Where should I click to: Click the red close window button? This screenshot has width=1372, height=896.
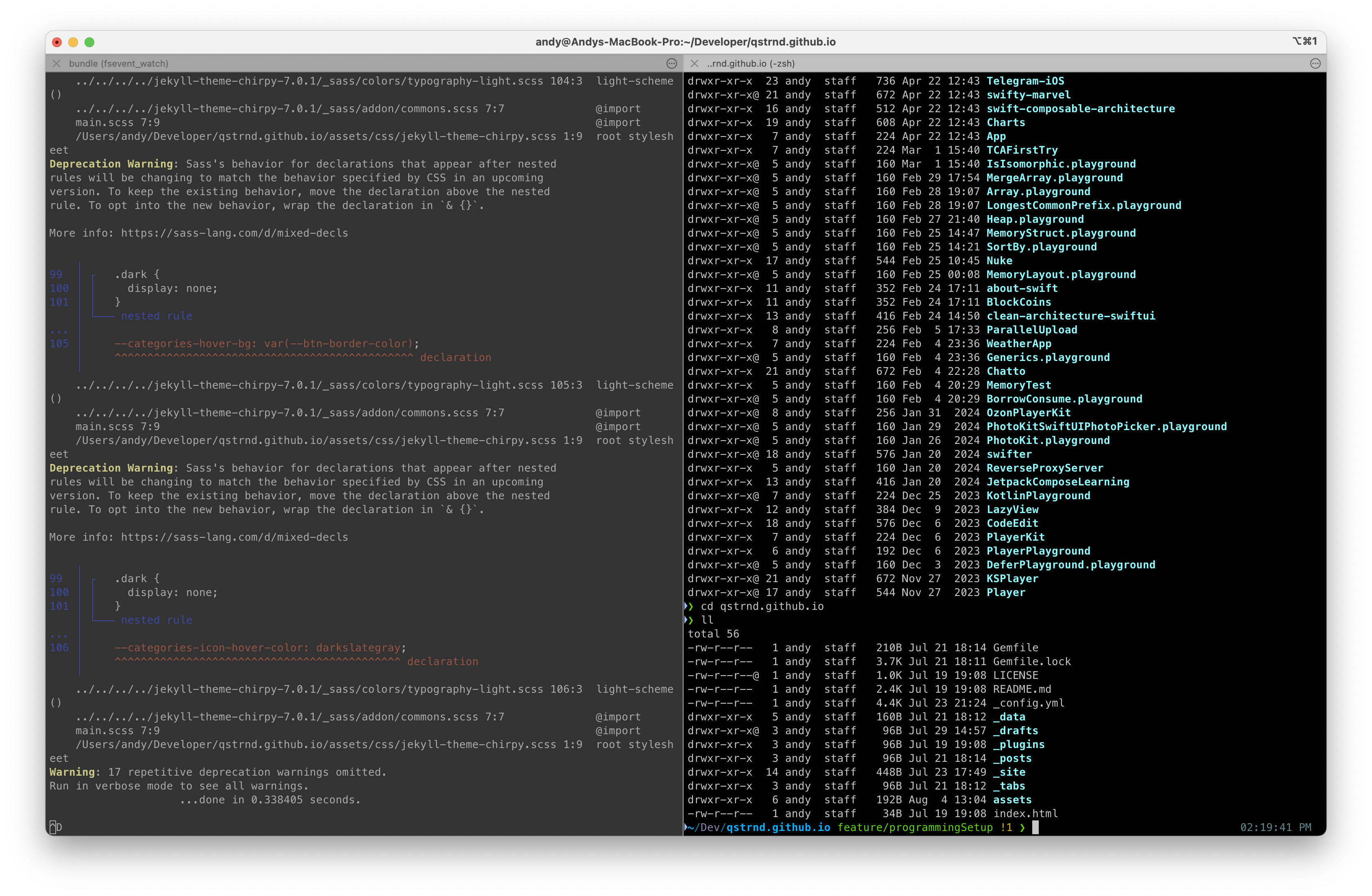pos(56,42)
